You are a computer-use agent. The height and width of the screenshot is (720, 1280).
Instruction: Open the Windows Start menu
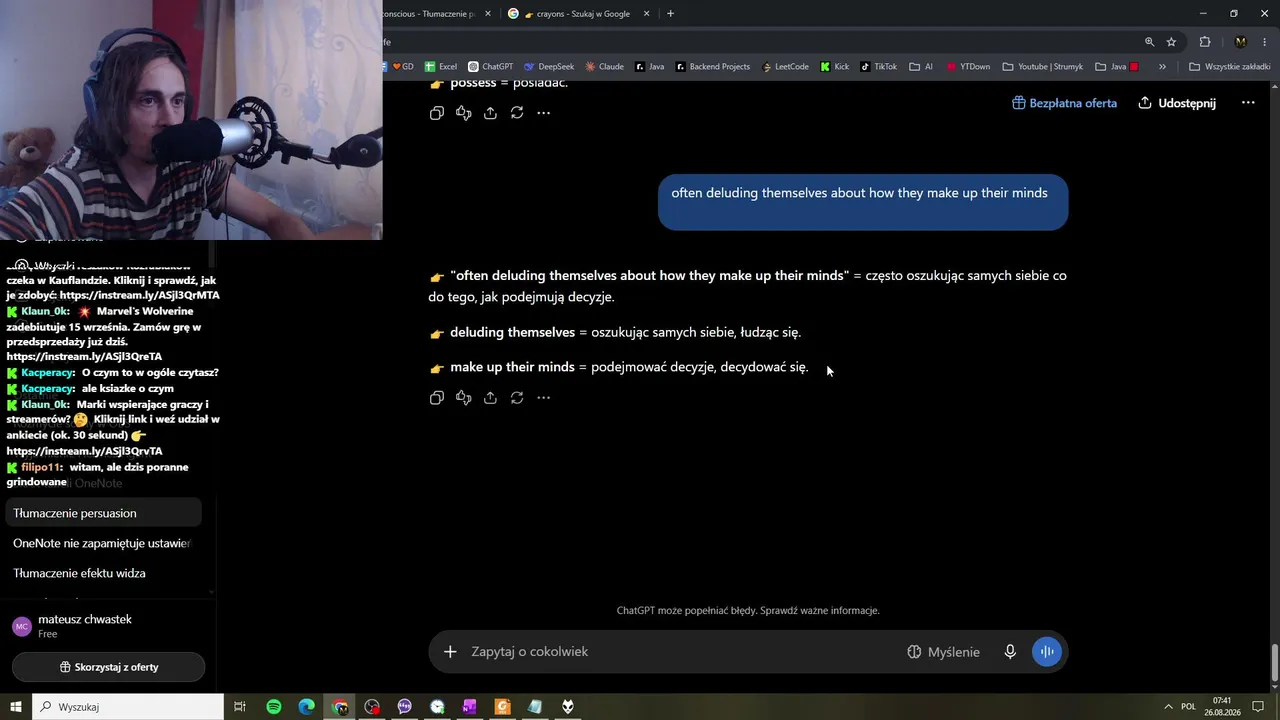coord(16,707)
